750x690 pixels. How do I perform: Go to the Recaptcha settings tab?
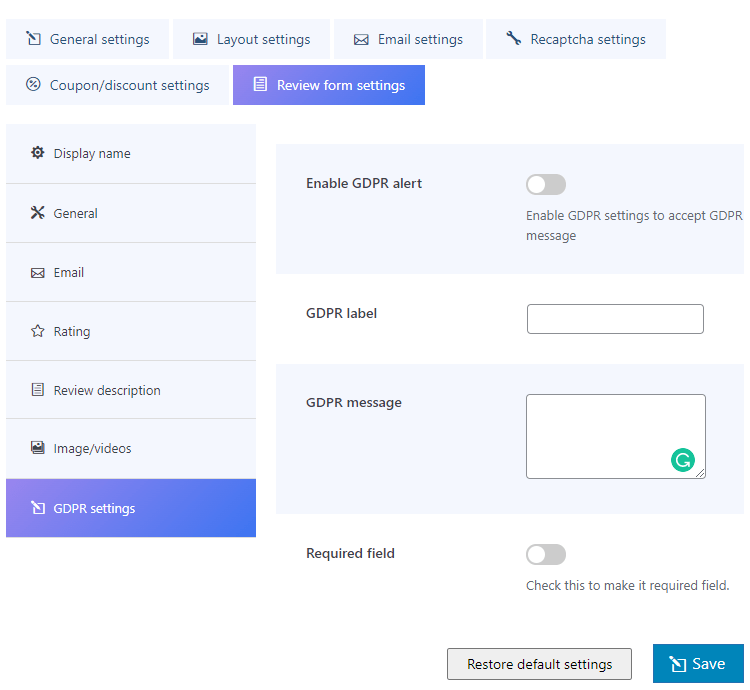click(576, 39)
